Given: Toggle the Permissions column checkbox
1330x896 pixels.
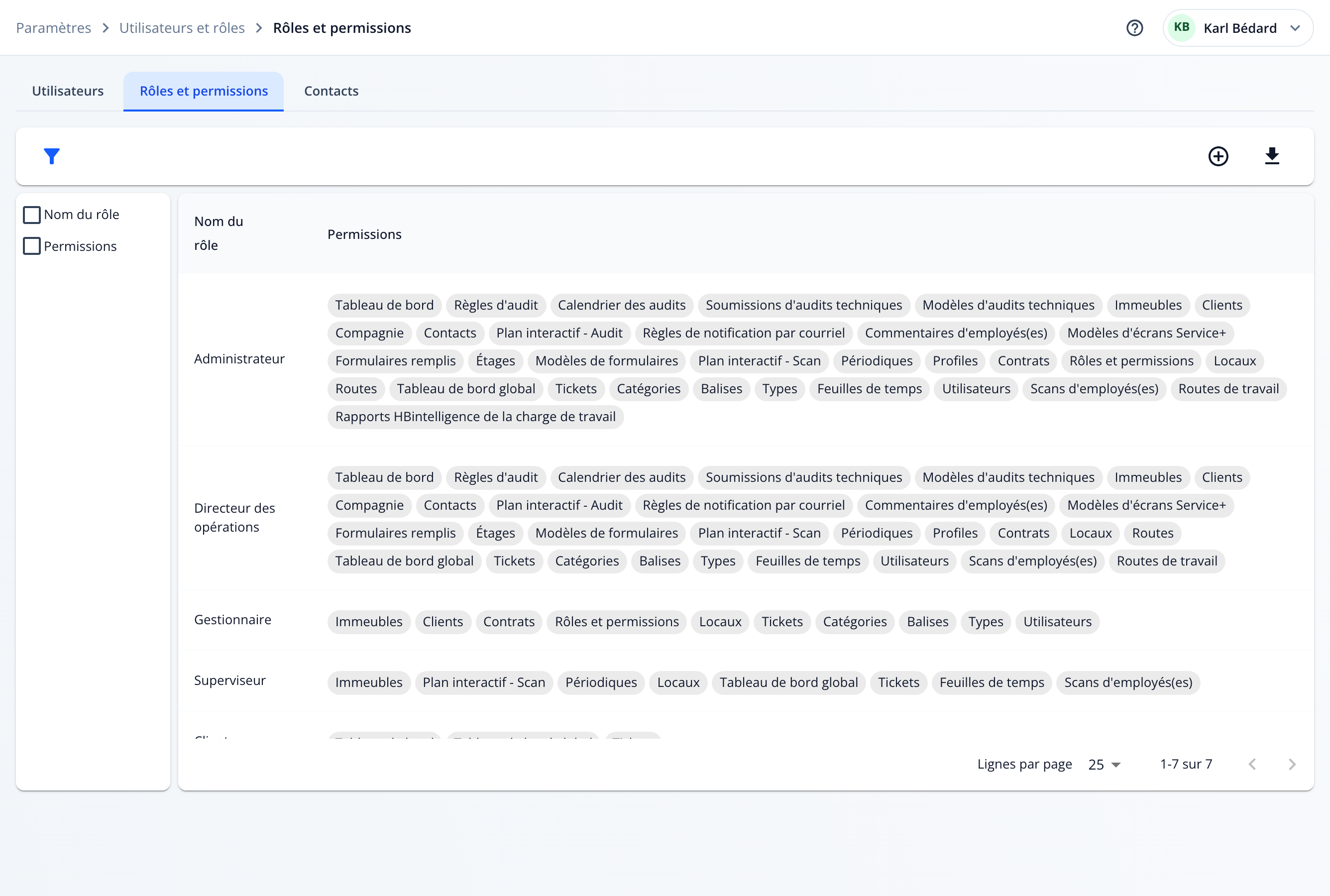Looking at the screenshot, I should [x=32, y=246].
